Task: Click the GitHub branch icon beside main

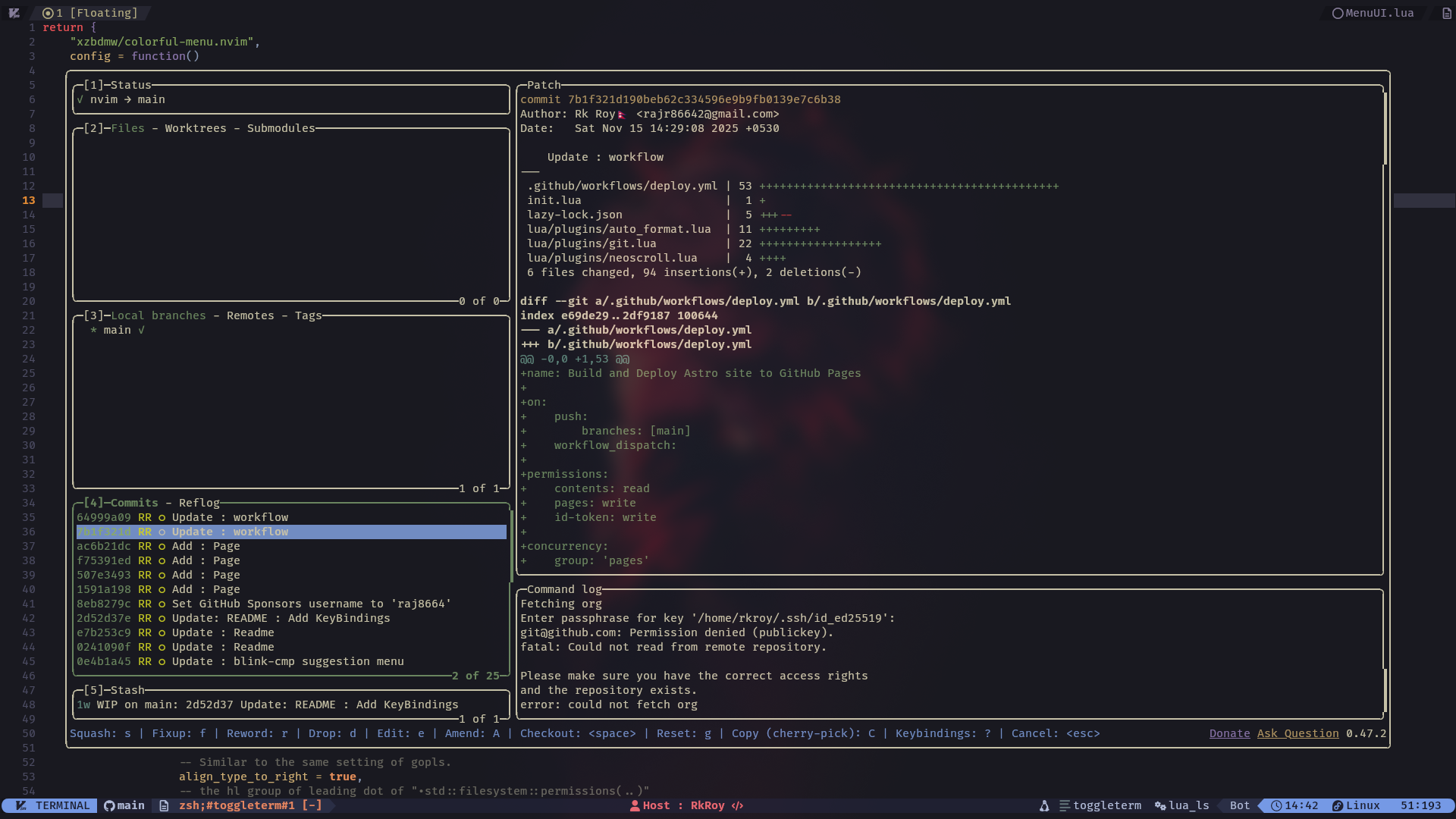Action: (x=109, y=806)
